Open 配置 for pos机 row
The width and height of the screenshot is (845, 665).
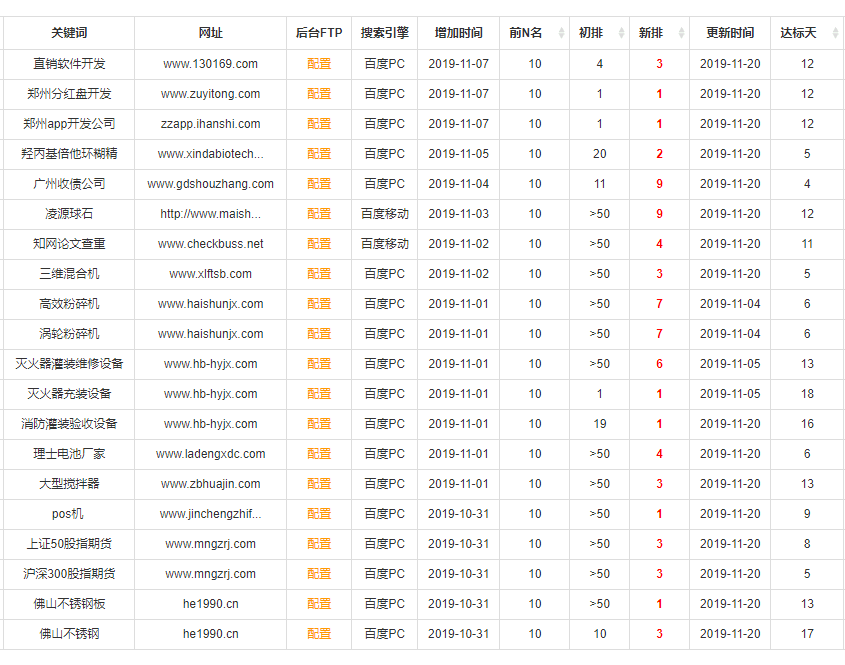tap(319, 514)
